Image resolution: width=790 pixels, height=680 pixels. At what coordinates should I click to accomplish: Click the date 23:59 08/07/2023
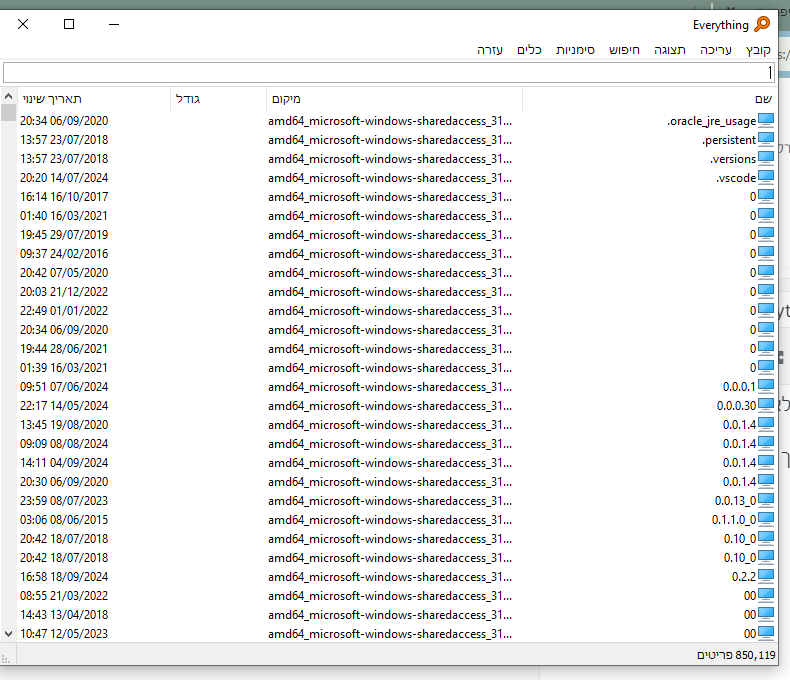pos(64,501)
